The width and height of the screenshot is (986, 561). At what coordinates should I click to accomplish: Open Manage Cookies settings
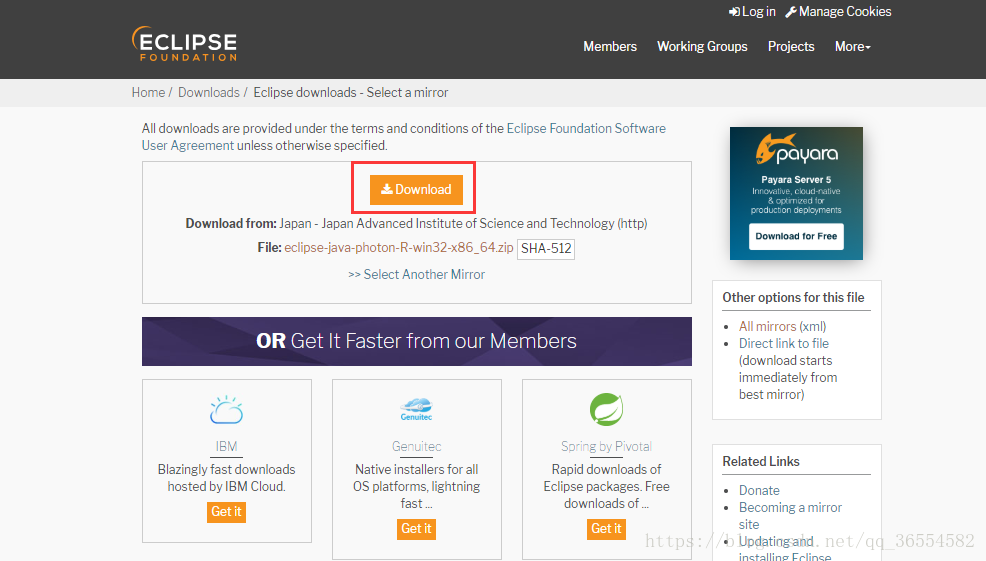click(x=838, y=11)
